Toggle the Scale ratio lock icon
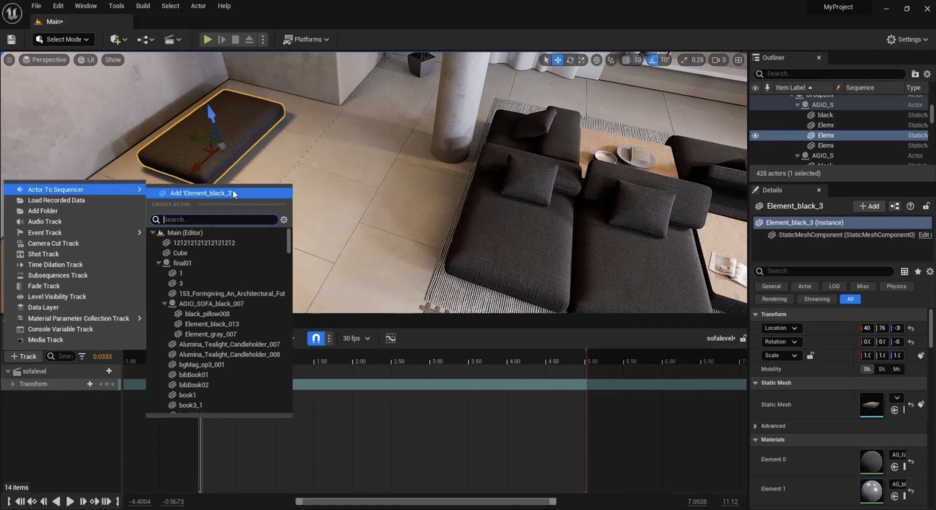The height and width of the screenshot is (510, 936). [x=810, y=355]
